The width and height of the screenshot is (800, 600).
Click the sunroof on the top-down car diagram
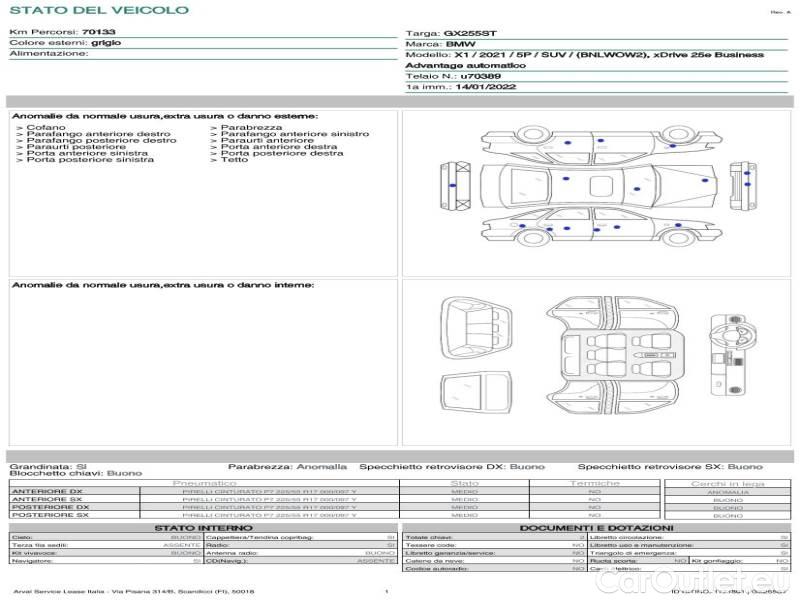pos(600,186)
